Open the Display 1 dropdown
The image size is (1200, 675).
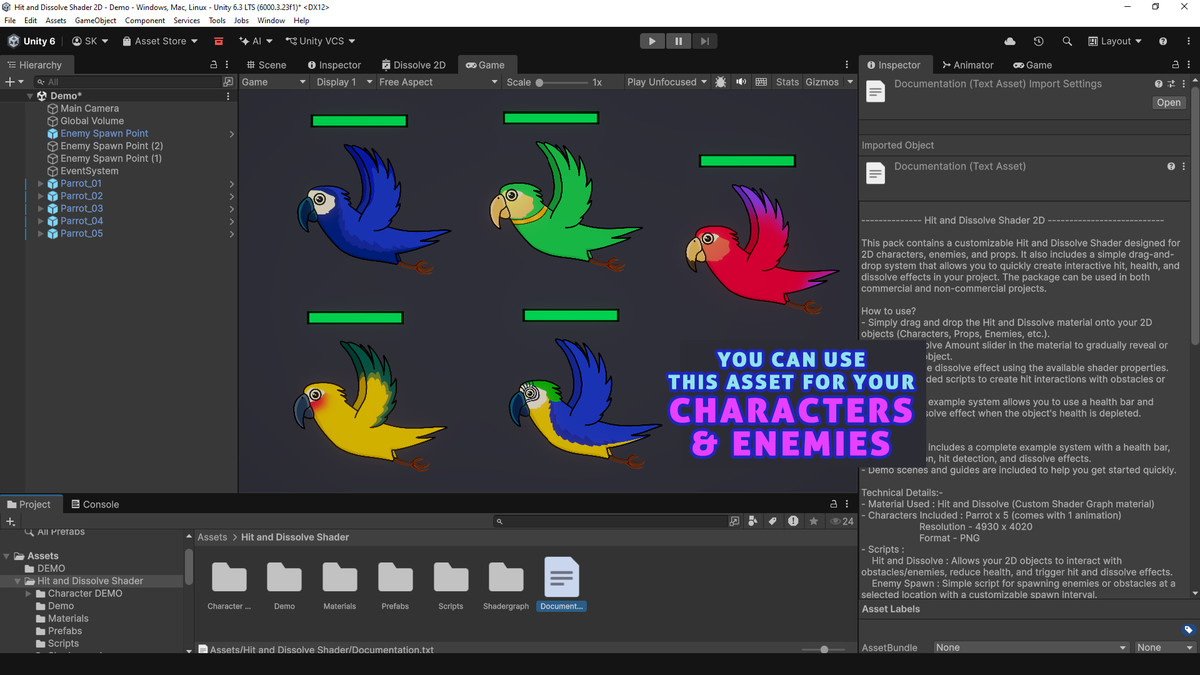(x=344, y=82)
